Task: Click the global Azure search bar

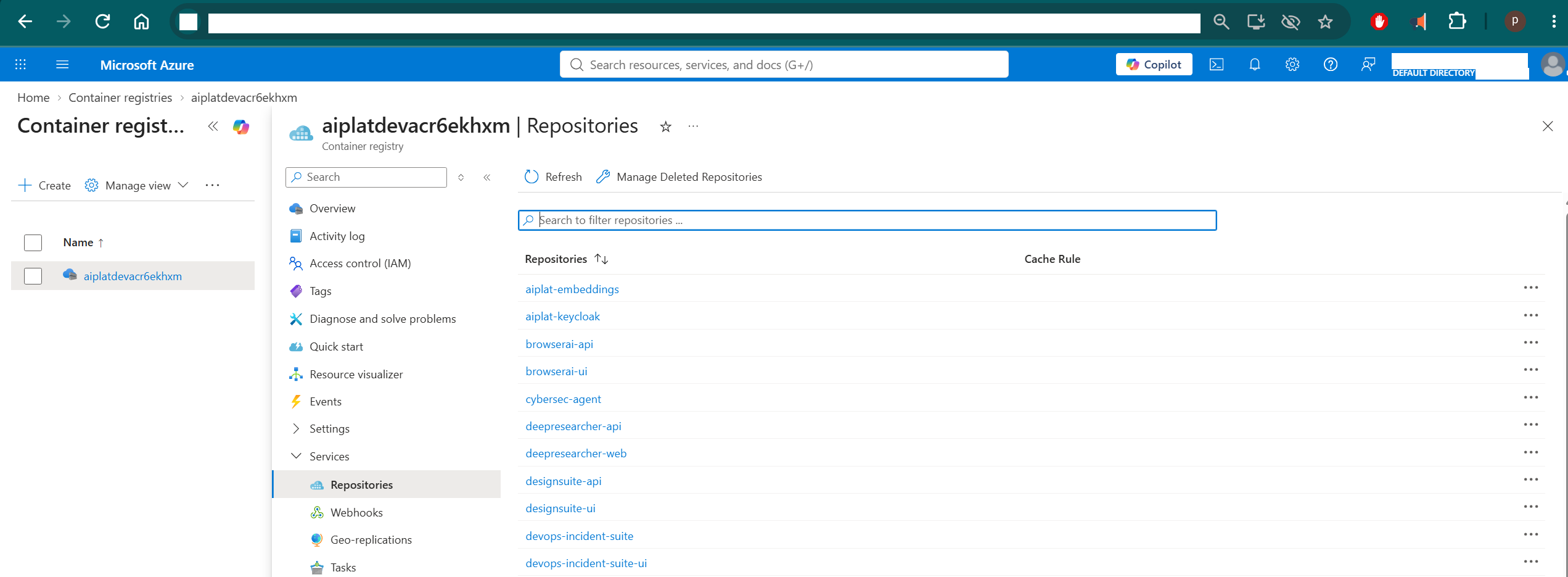Action: [x=784, y=64]
